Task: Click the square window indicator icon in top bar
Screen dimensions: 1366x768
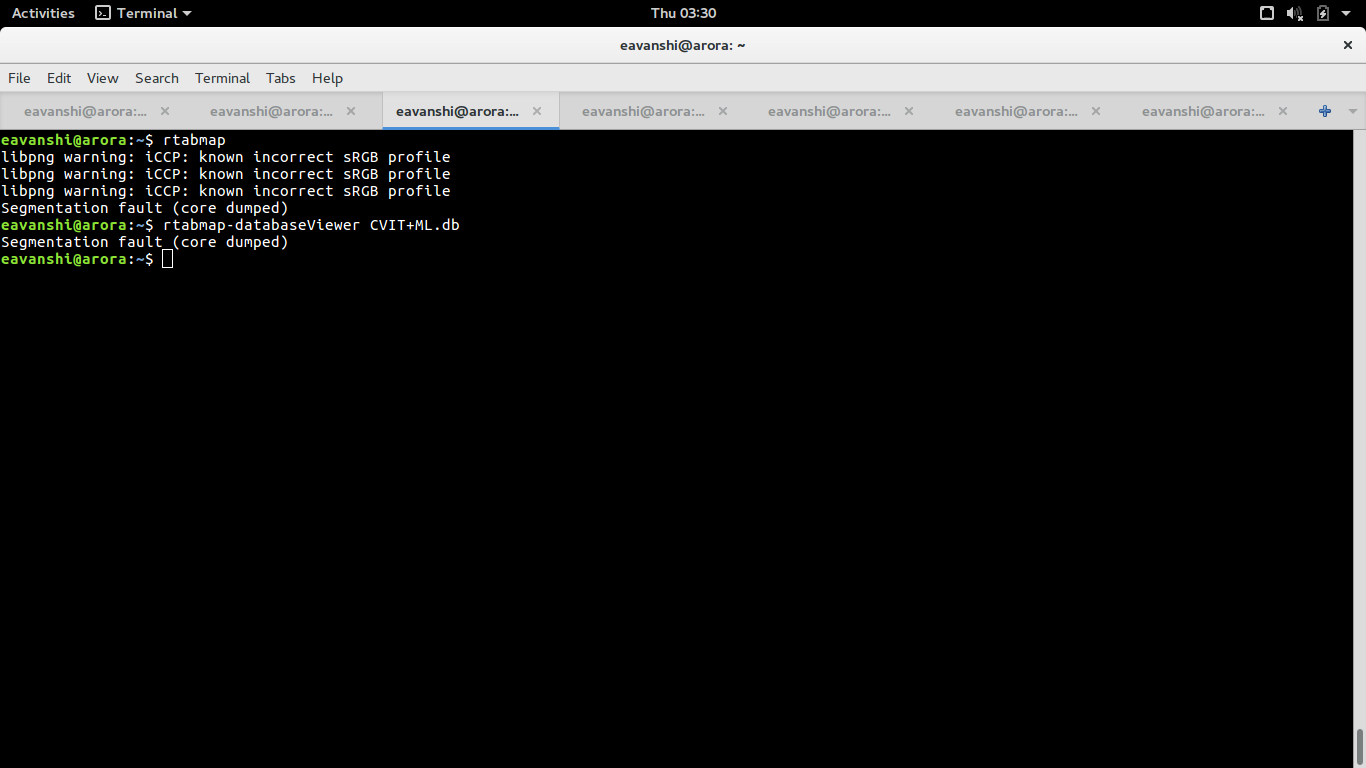Action: coord(1267,13)
